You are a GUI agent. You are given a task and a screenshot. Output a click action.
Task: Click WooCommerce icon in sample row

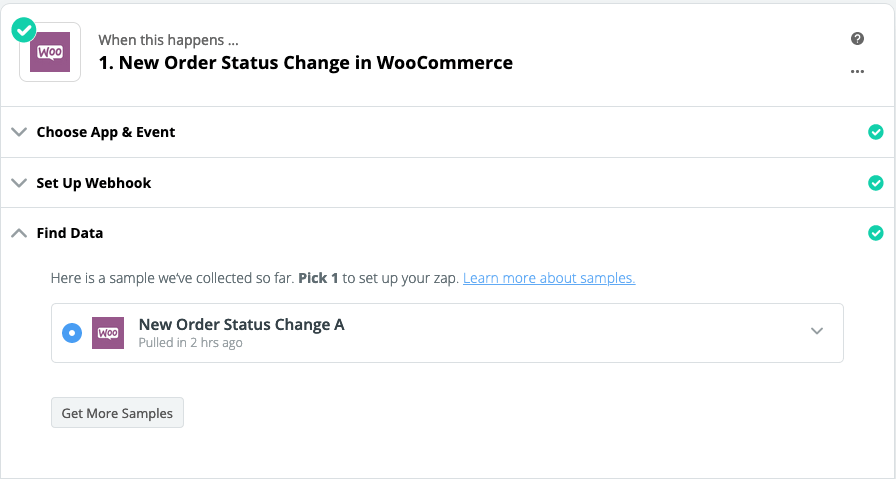click(x=107, y=333)
